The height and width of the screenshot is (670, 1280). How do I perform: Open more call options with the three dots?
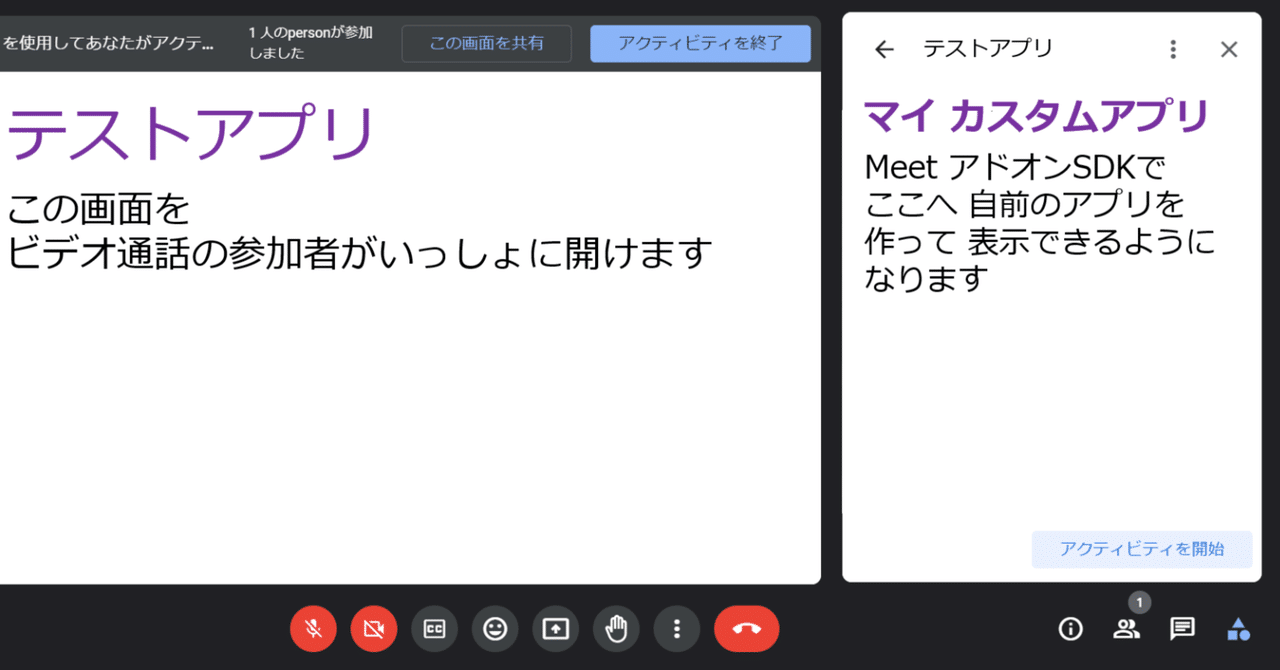(x=677, y=629)
